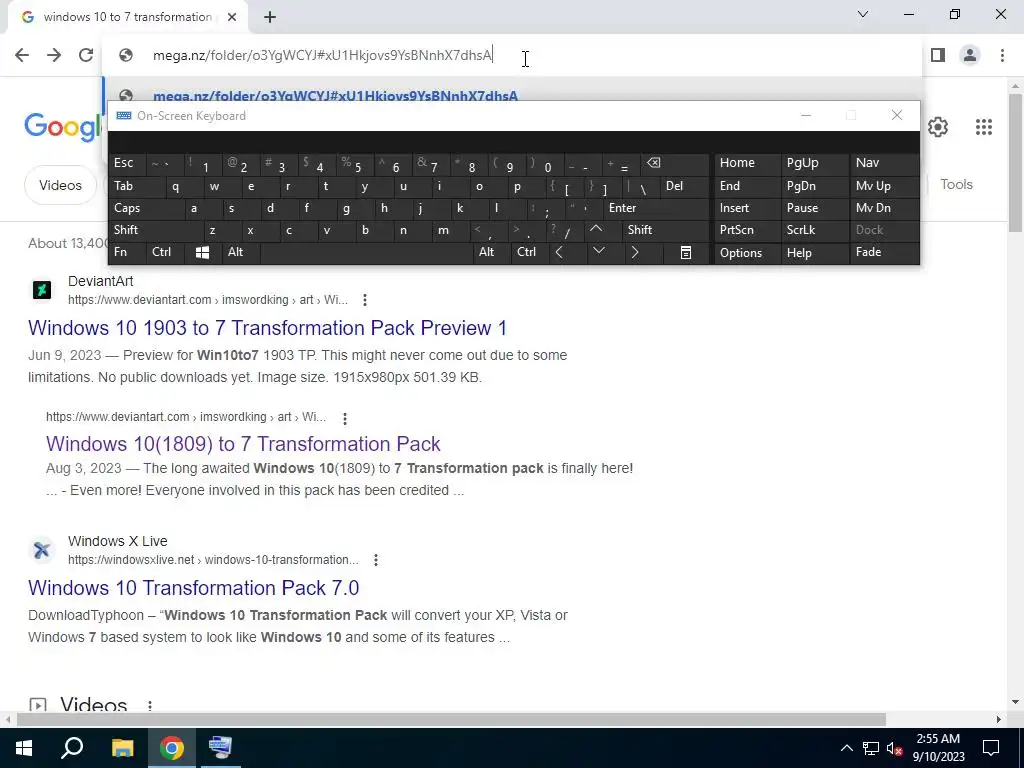Click the Chrome back arrow
1024x768 pixels.
tap(22, 55)
